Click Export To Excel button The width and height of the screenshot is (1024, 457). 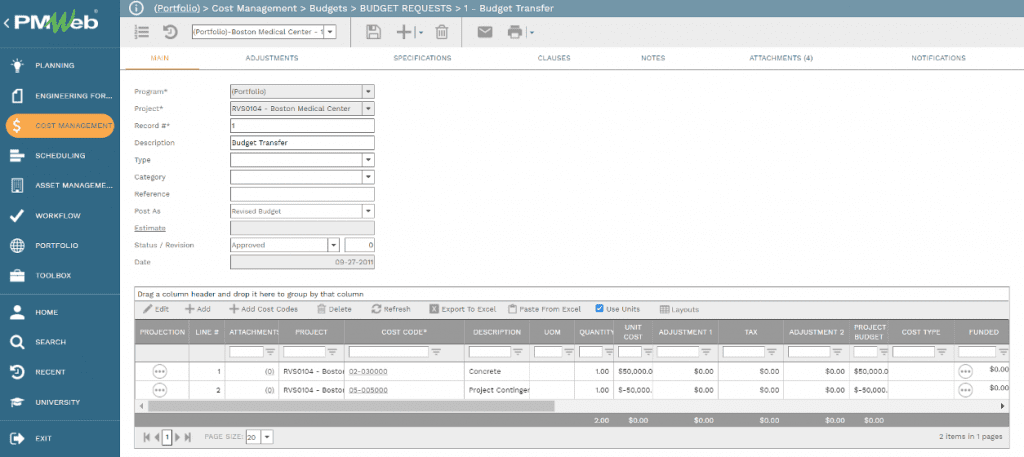[462, 309]
